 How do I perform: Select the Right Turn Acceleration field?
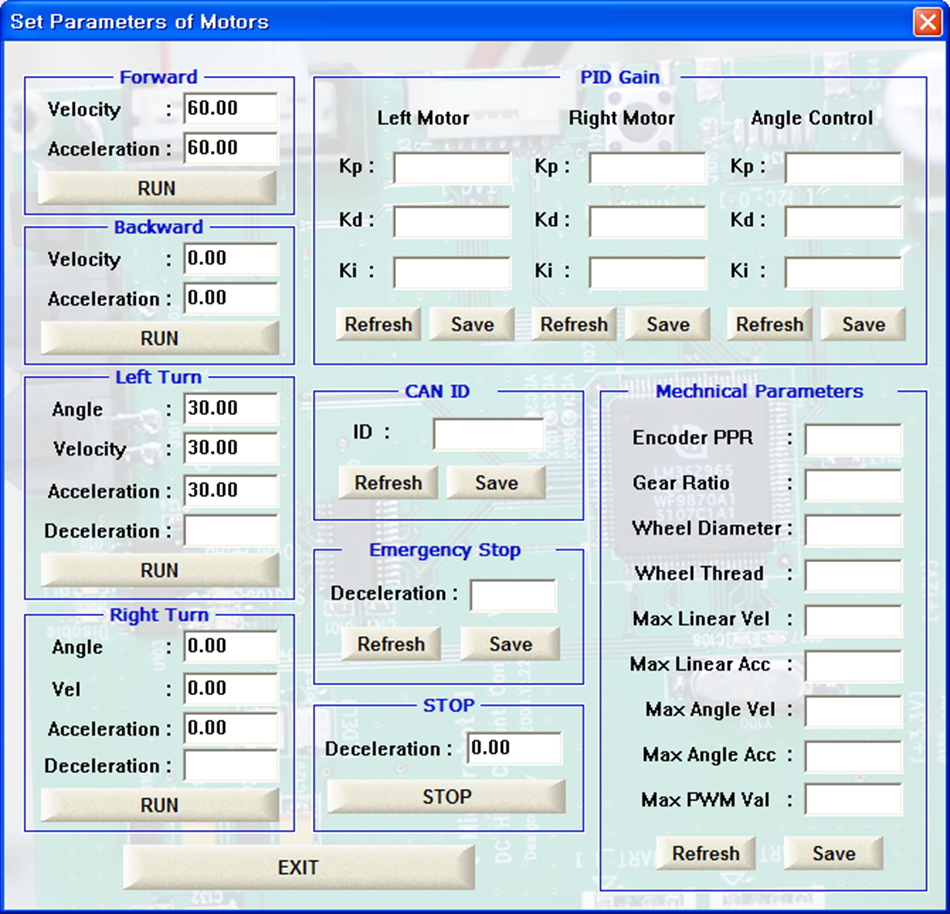(x=231, y=728)
